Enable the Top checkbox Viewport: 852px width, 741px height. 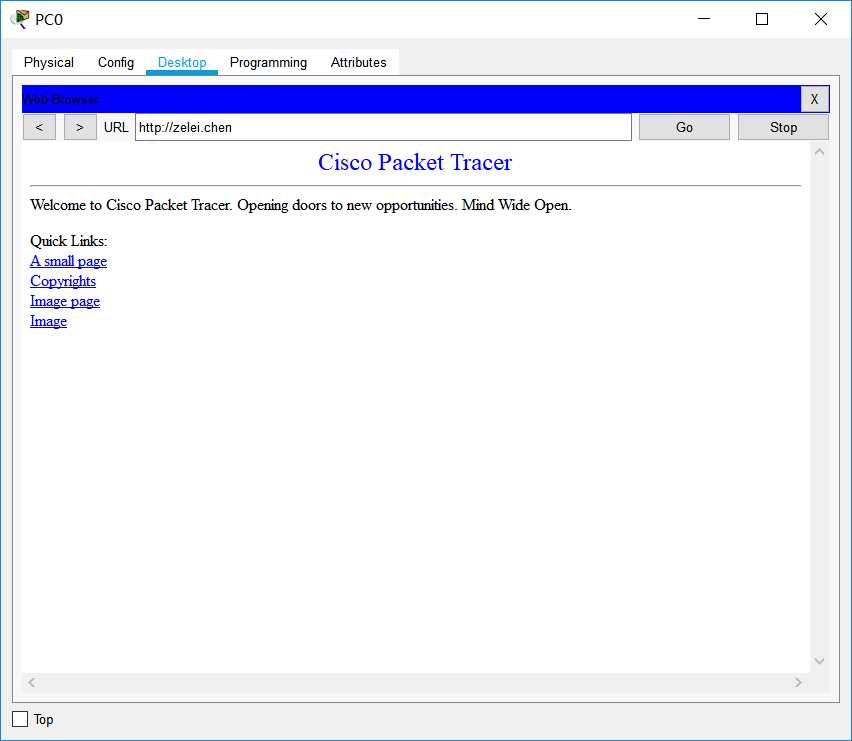[20, 719]
